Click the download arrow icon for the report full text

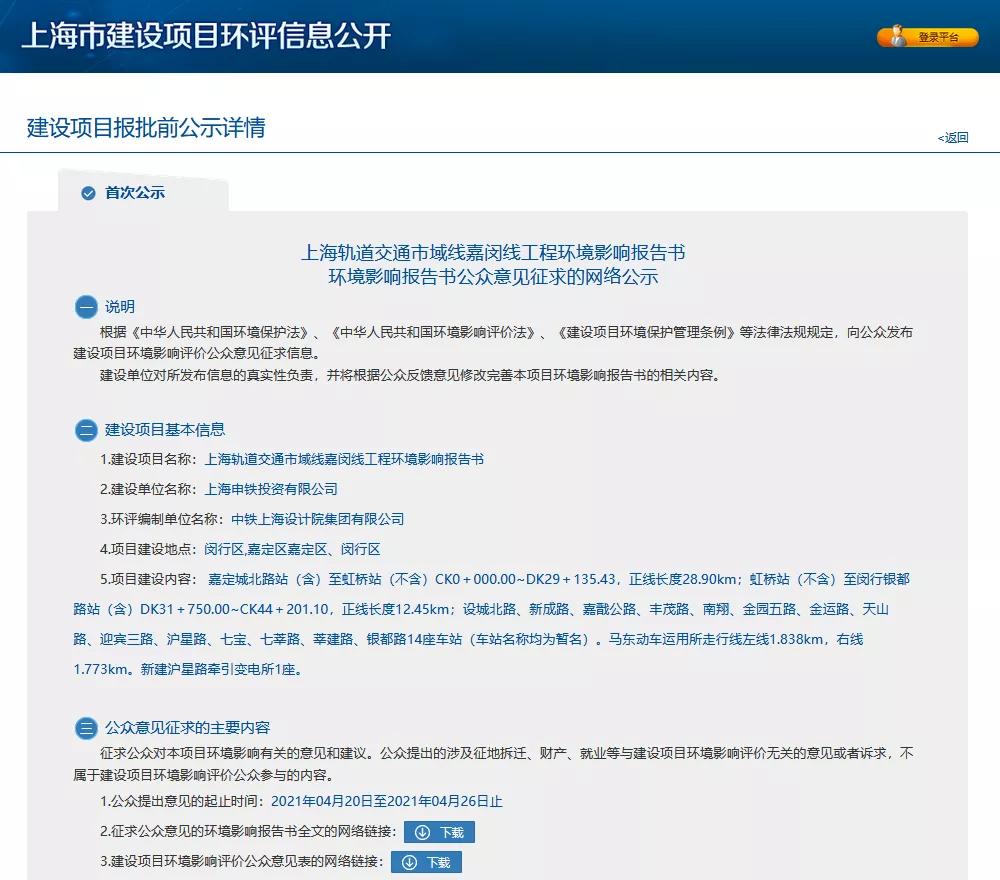pyautogui.click(x=423, y=832)
